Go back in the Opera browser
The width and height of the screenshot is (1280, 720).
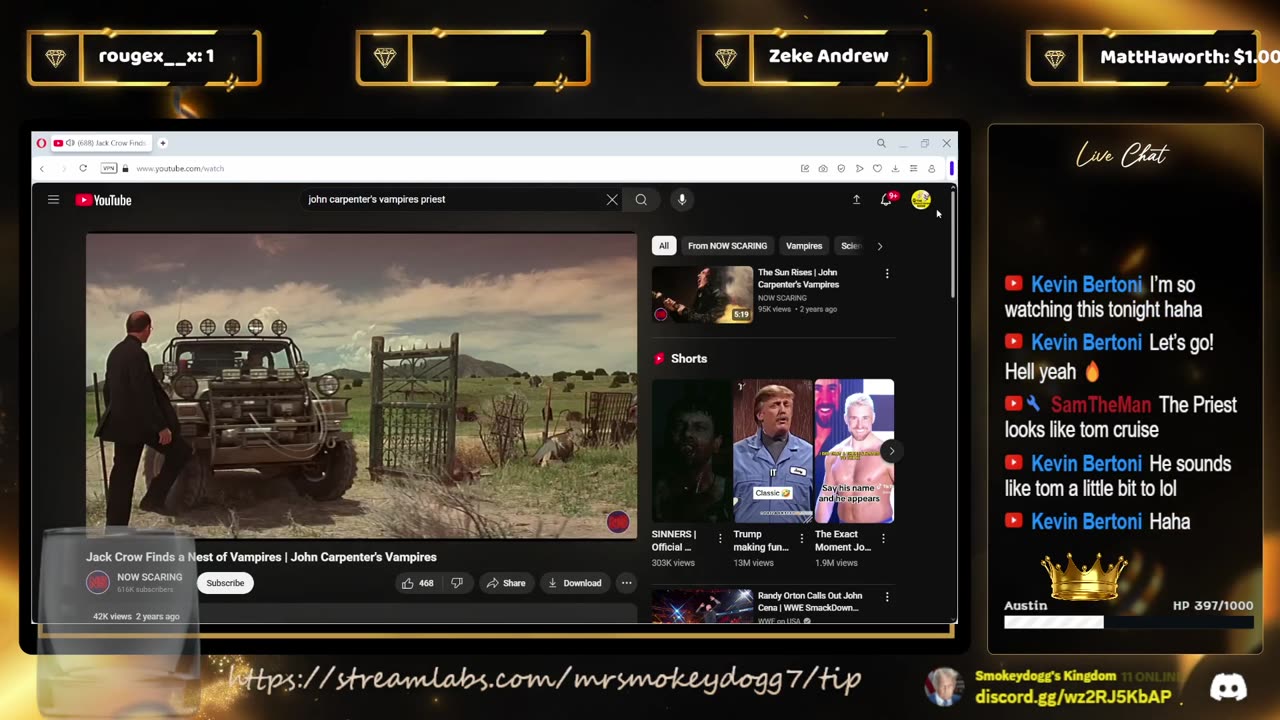42,168
